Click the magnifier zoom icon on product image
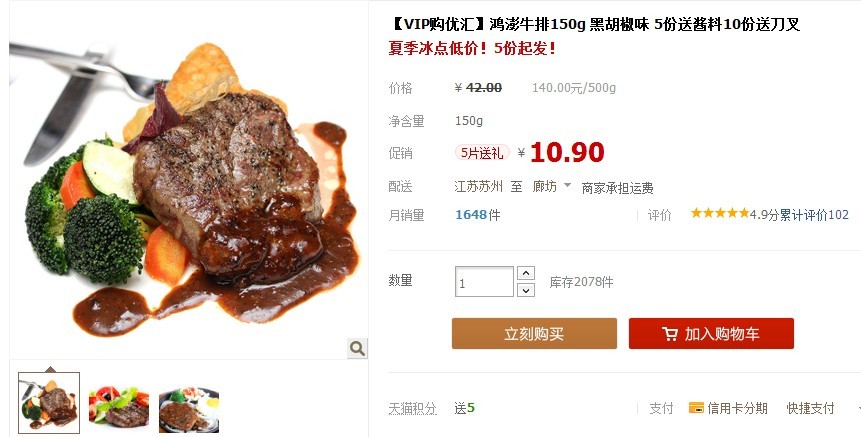 [357, 348]
